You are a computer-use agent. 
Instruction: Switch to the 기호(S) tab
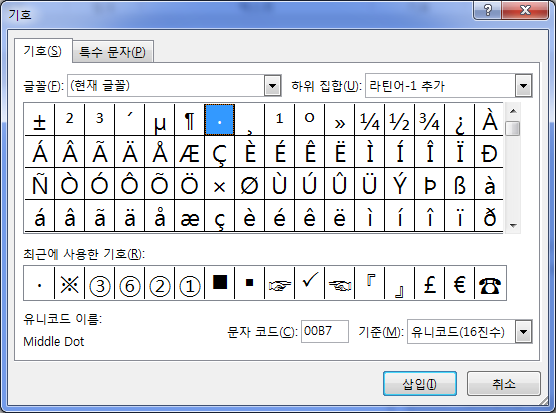click(43, 51)
